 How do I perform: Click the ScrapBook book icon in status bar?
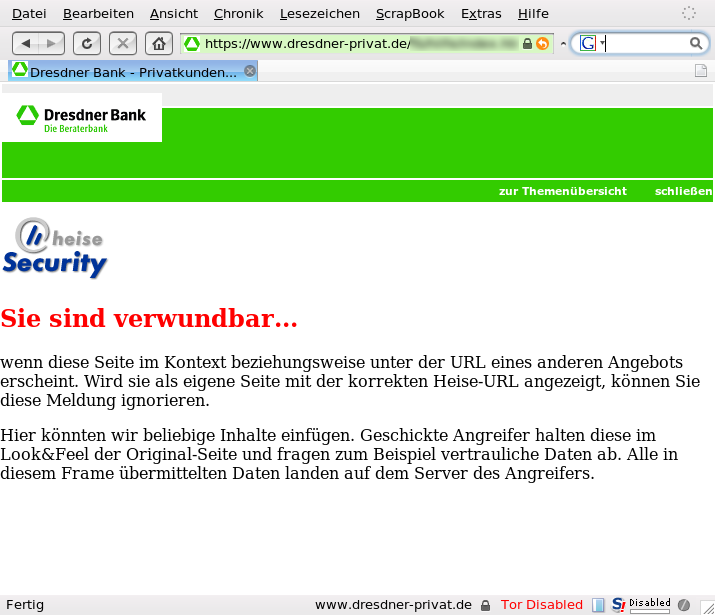pos(598,605)
